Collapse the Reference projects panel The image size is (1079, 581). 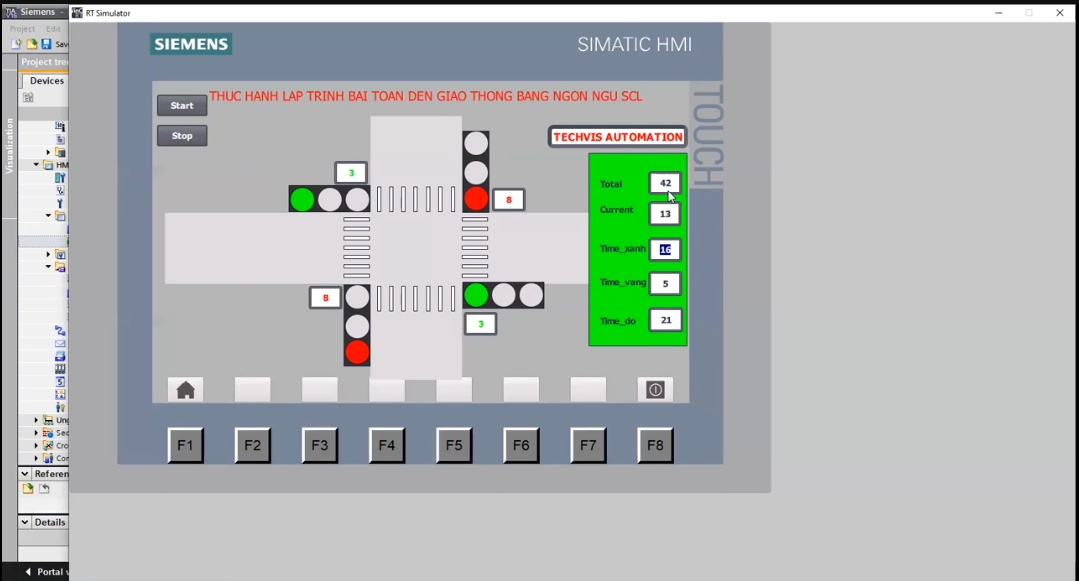tap(25, 474)
